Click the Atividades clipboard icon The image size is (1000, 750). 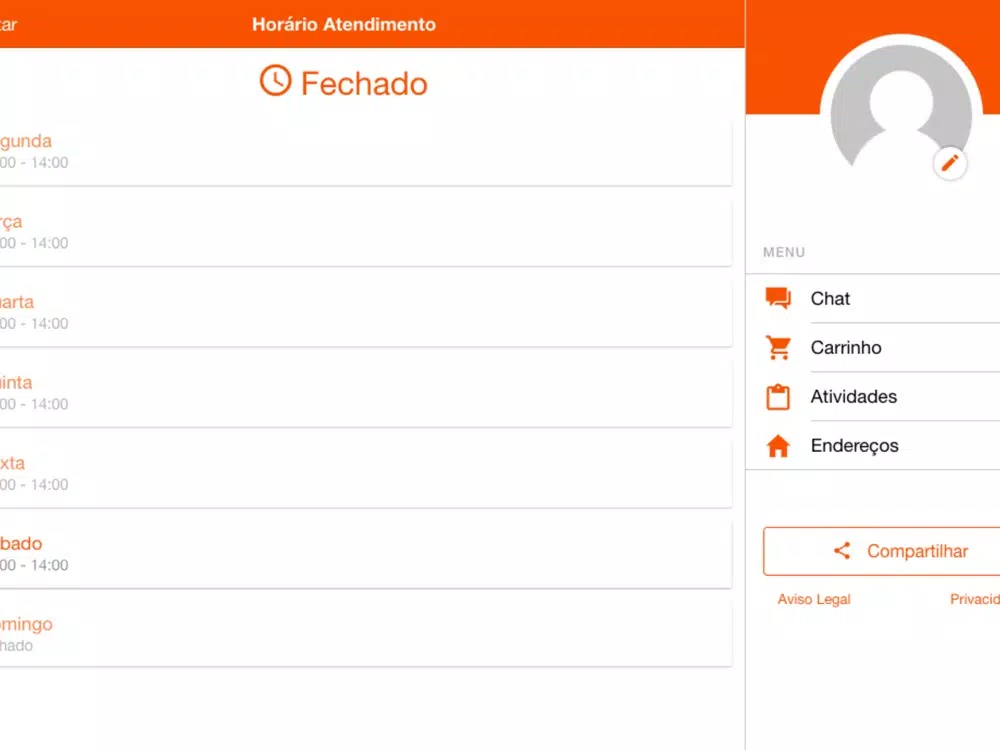click(778, 397)
